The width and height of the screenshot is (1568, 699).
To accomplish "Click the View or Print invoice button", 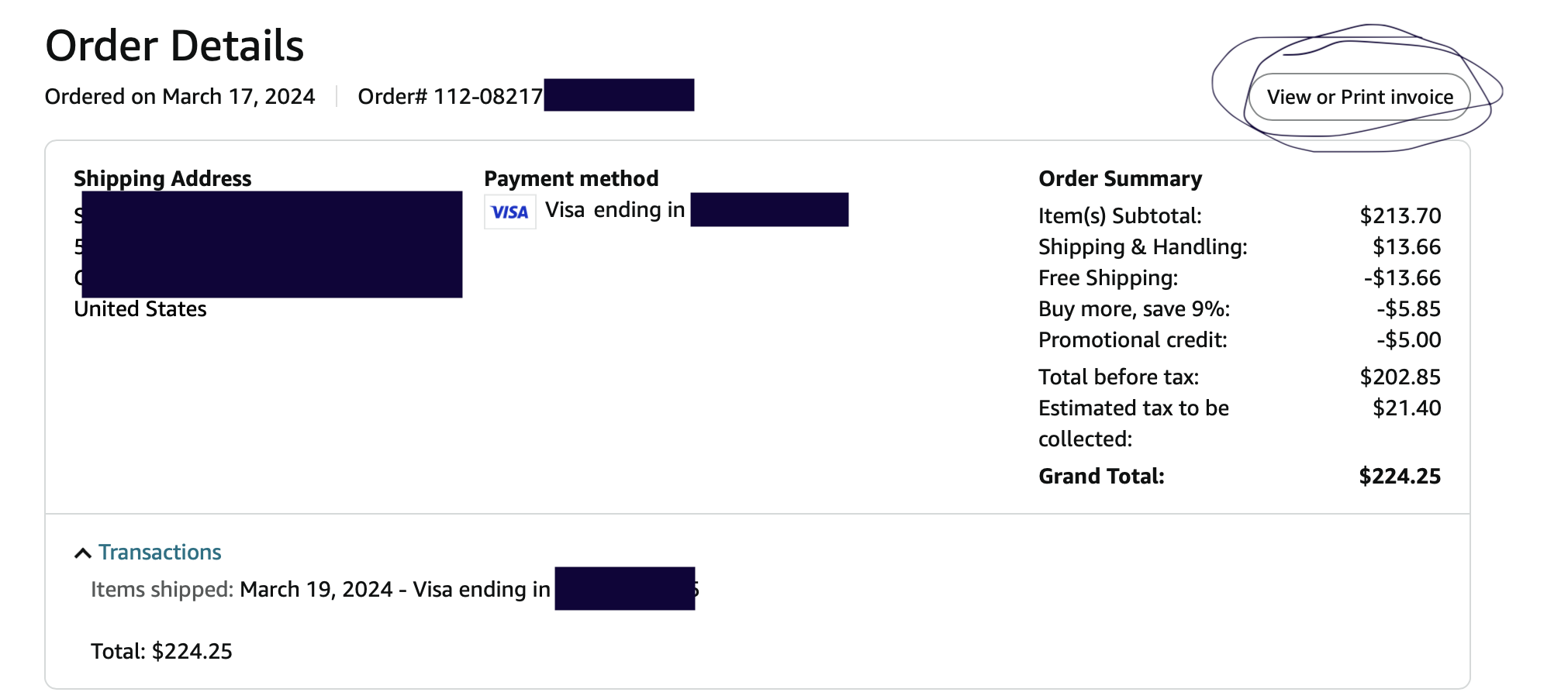I will (1359, 97).
